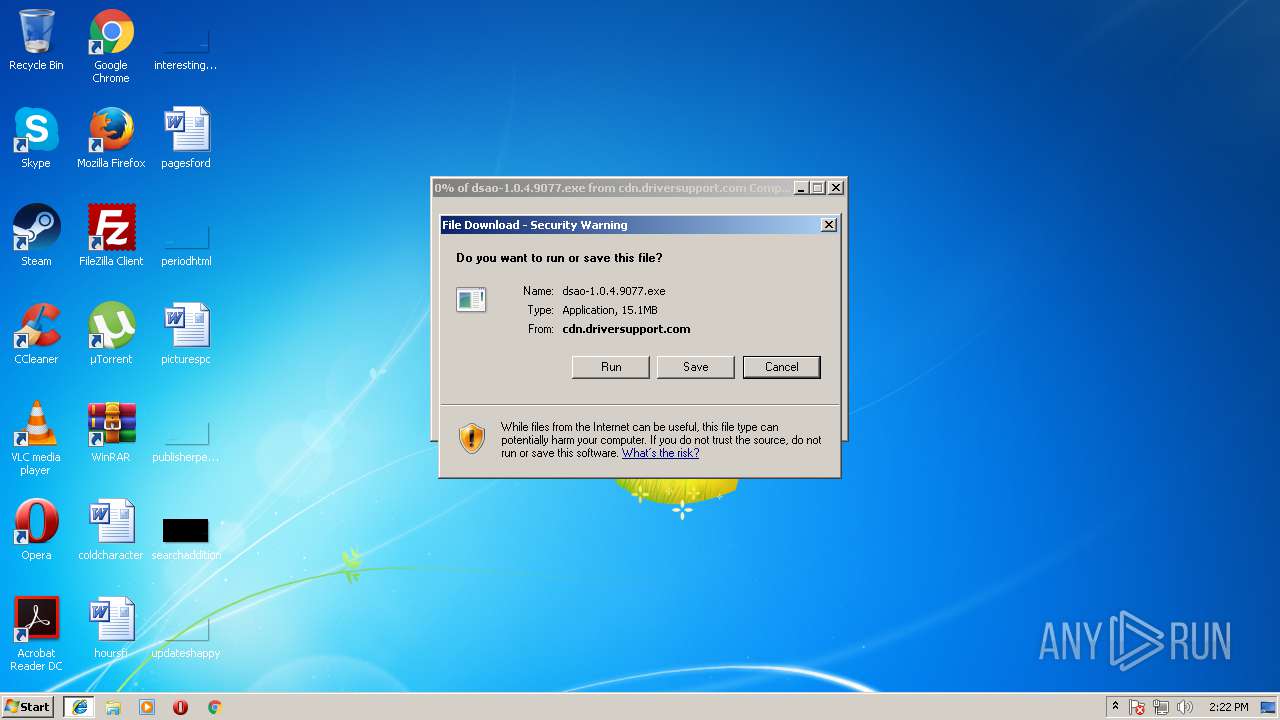This screenshot has width=1280, height=720.
Task: Launch WinRAR from the desktop
Action: tap(111, 432)
